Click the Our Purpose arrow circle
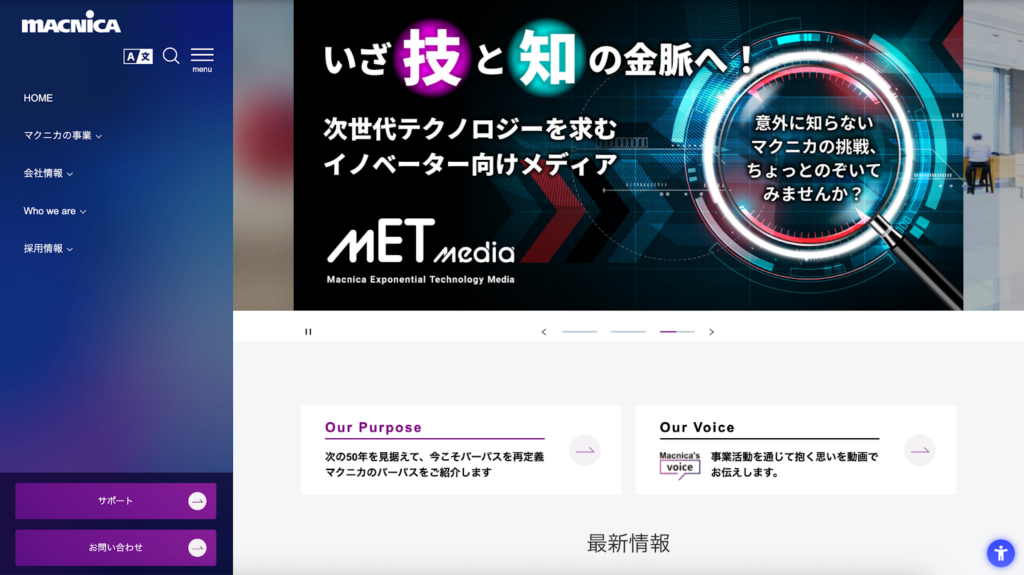This screenshot has width=1024, height=575. click(585, 450)
